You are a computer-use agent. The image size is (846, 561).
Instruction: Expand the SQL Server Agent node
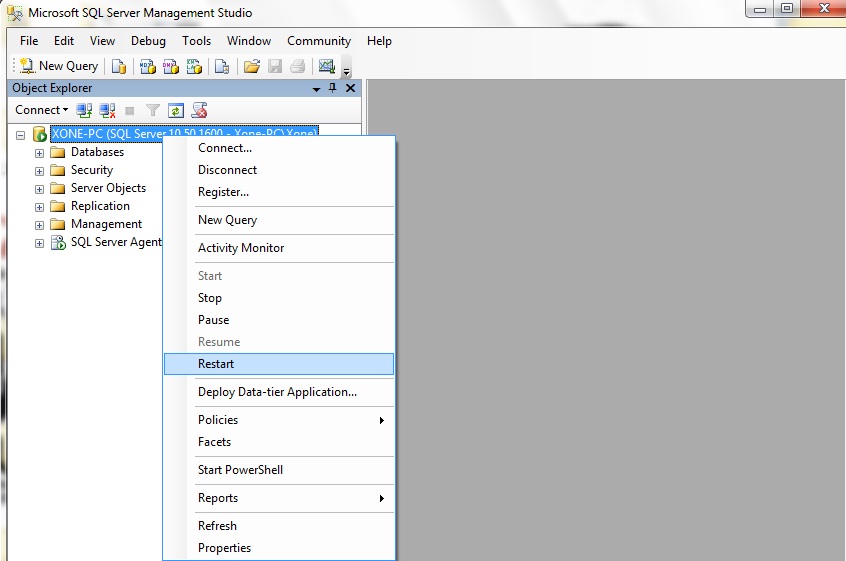click(39, 243)
